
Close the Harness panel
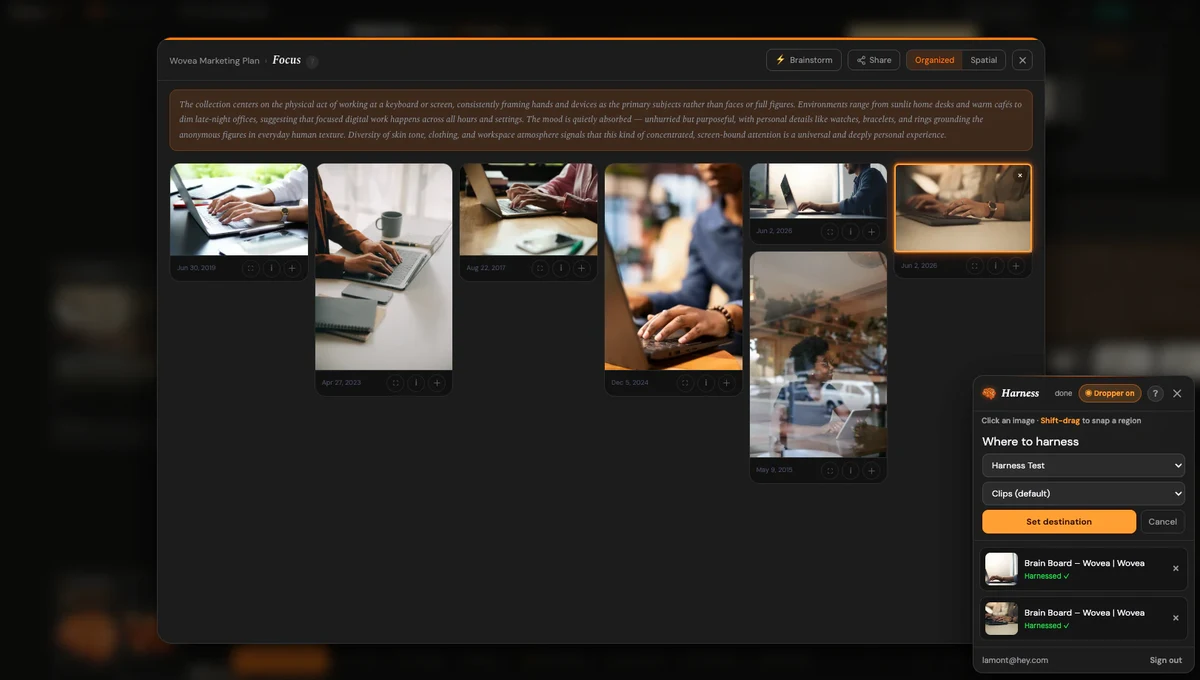tap(1177, 393)
